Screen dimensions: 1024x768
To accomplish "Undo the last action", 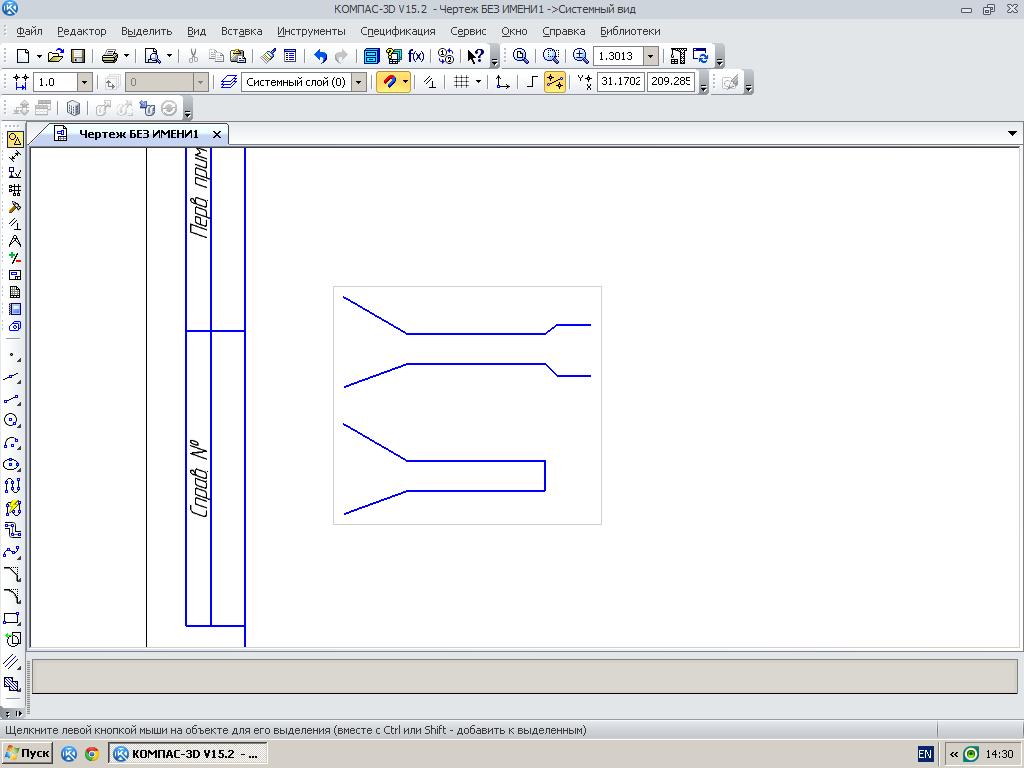I will tap(320, 56).
